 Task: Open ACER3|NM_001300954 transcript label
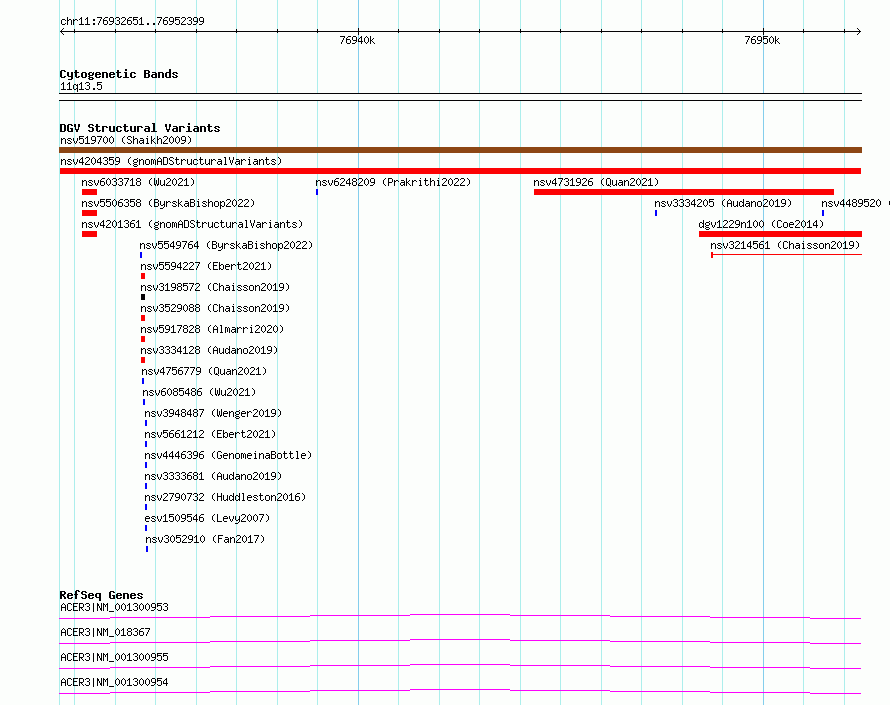(x=114, y=682)
